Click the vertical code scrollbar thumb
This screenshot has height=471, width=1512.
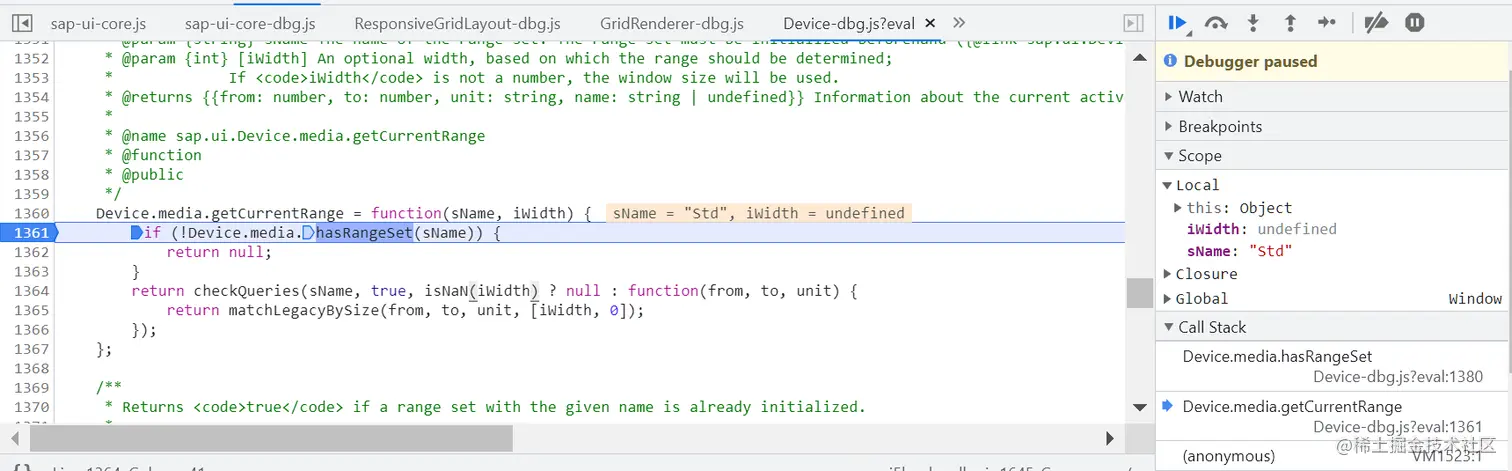pos(1139,293)
